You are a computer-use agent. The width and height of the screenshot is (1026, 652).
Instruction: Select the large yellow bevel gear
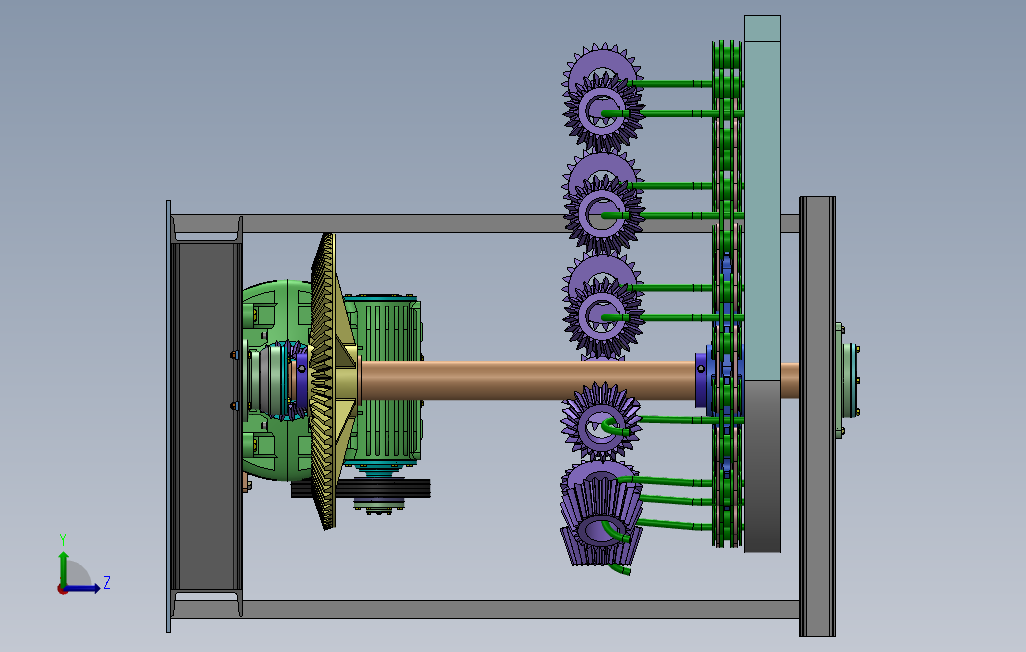332,381
